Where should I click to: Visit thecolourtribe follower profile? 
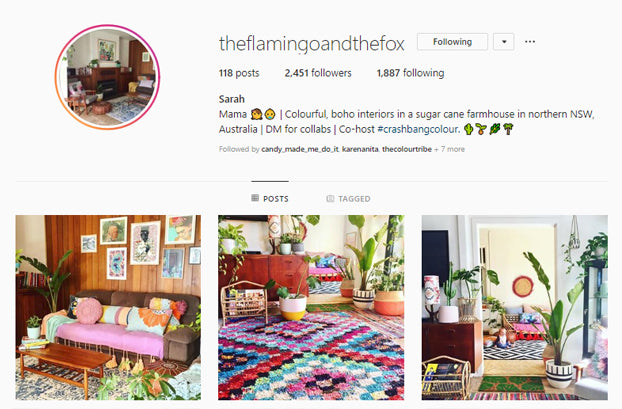407,149
